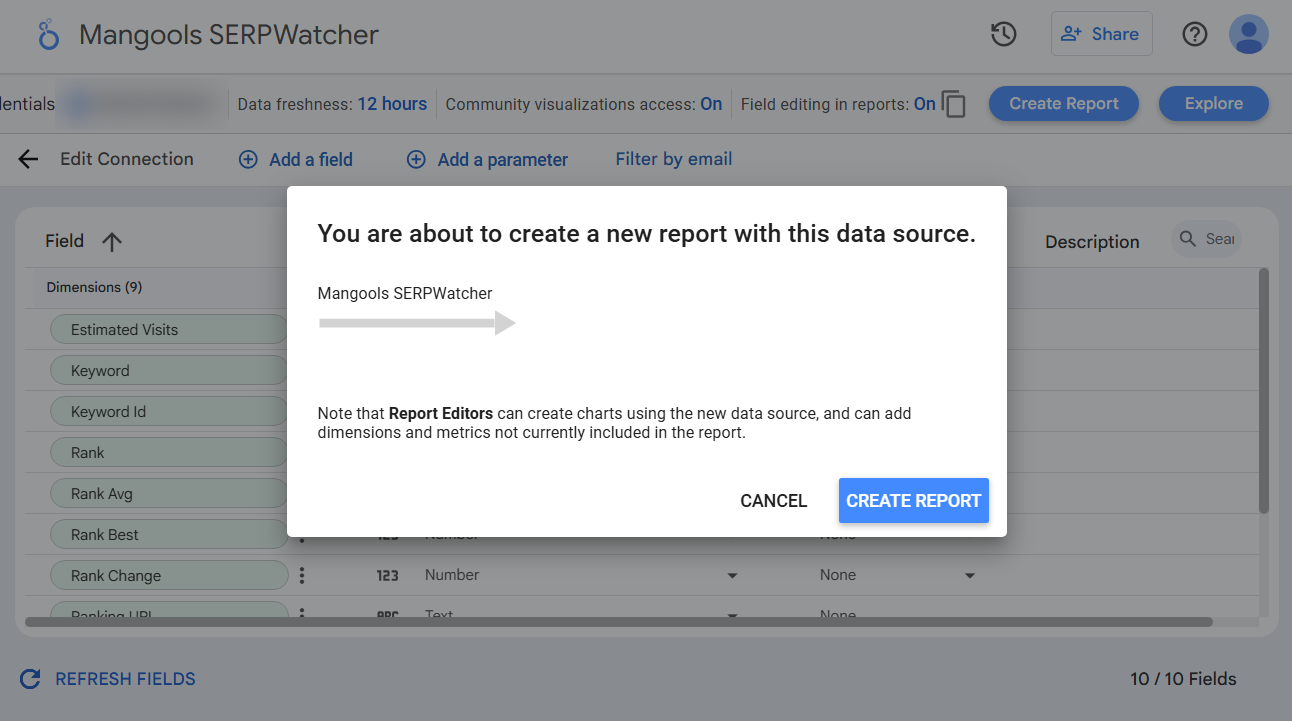
Task: Open the account profile avatar
Action: click(1248, 34)
